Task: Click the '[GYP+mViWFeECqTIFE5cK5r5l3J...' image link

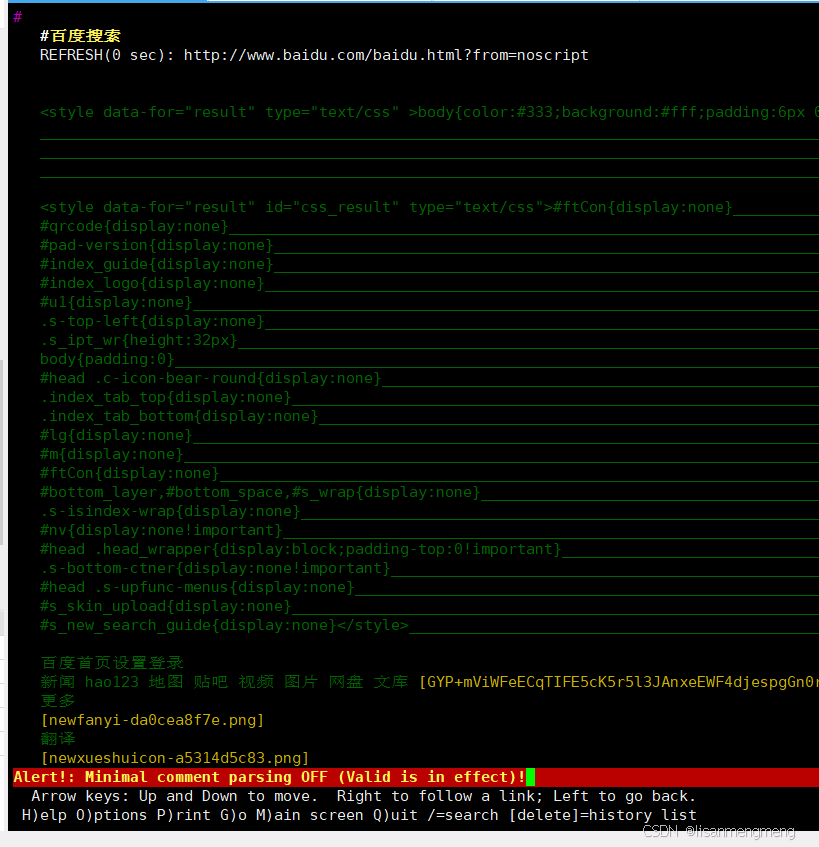Action: (x=618, y=682)
